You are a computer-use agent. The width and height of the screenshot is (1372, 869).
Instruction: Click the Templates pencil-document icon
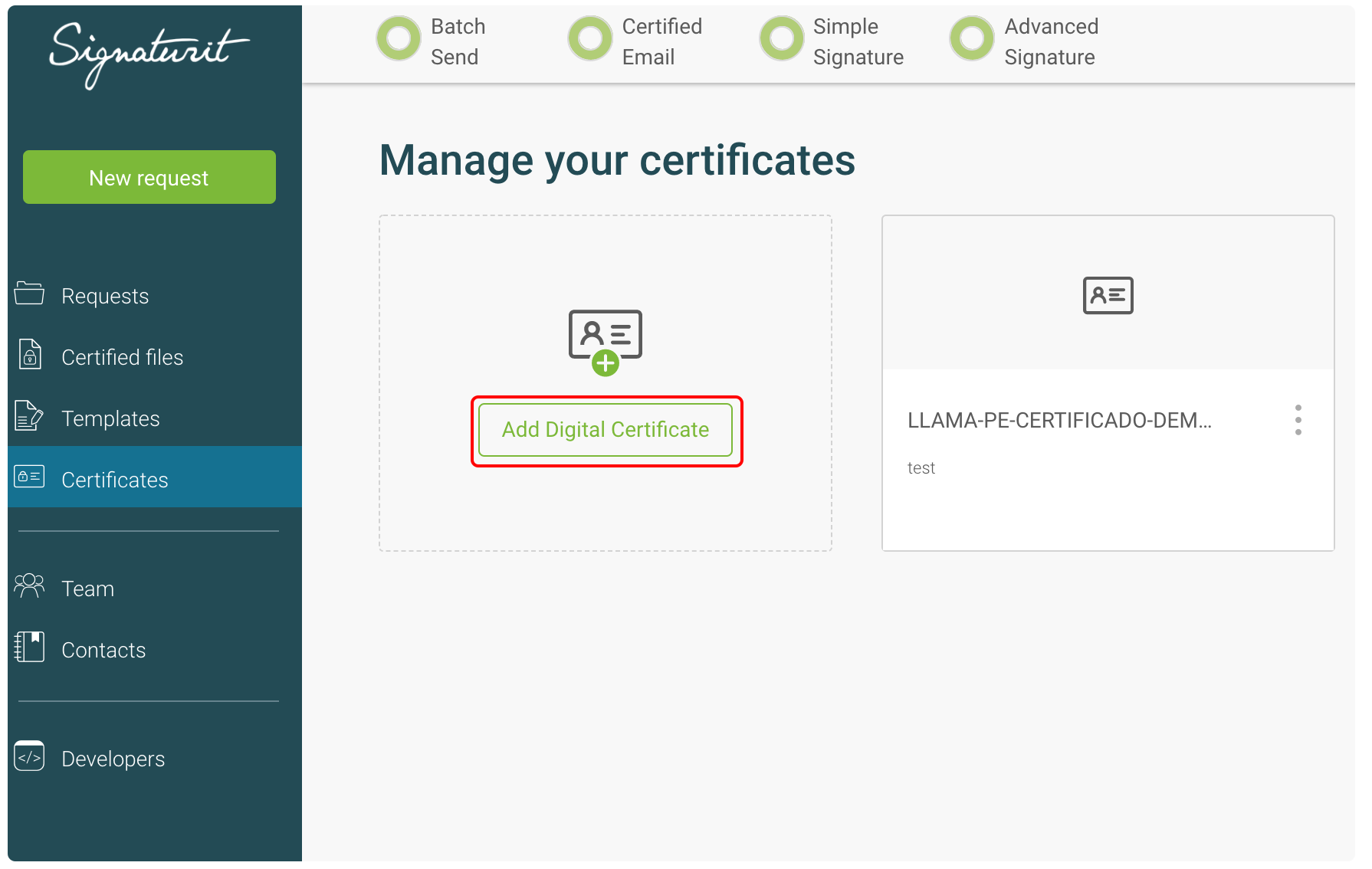point(29,416)
